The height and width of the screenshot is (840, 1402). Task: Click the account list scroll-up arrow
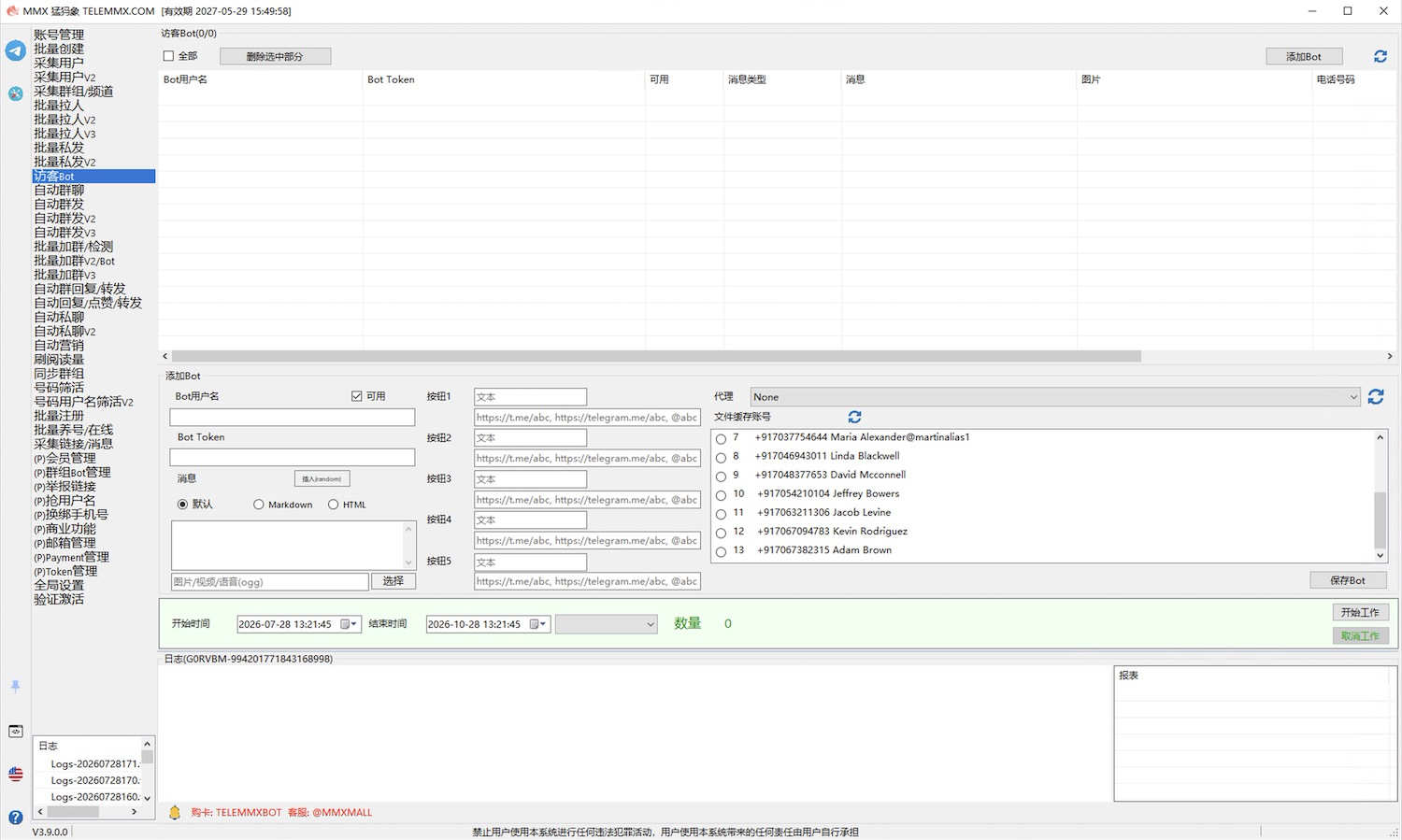click(x=1380, y=437)
